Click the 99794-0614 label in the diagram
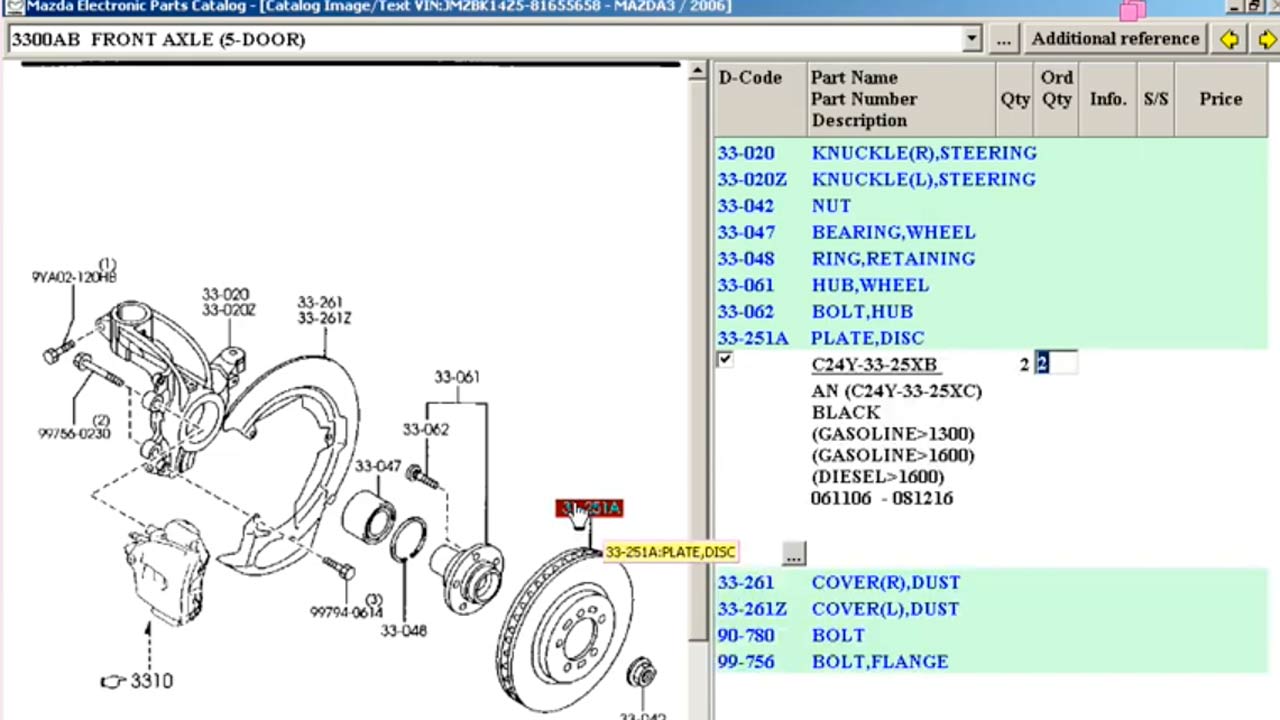Screen dimensions: 1280x720 coord(346,612)
